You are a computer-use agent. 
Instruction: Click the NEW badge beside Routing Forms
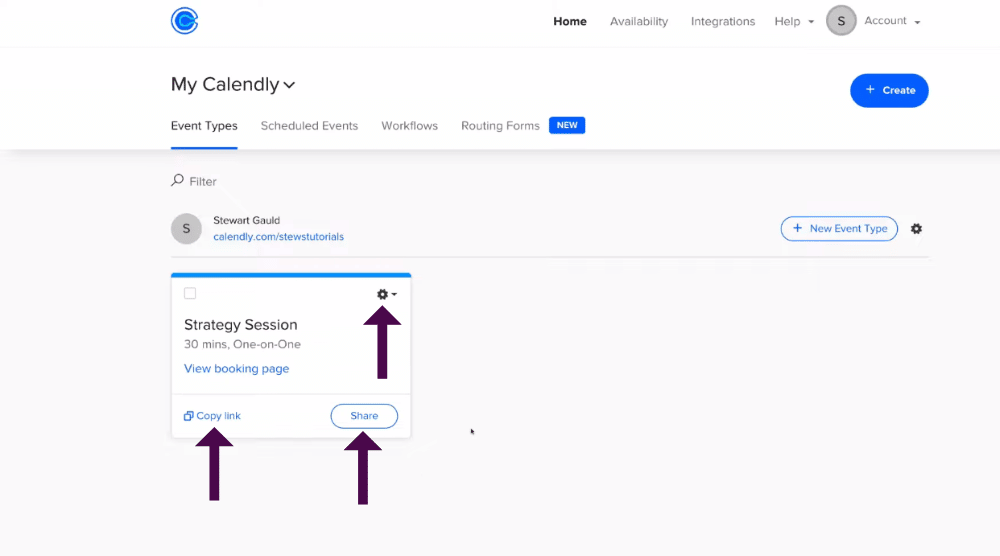pos(567,125)
